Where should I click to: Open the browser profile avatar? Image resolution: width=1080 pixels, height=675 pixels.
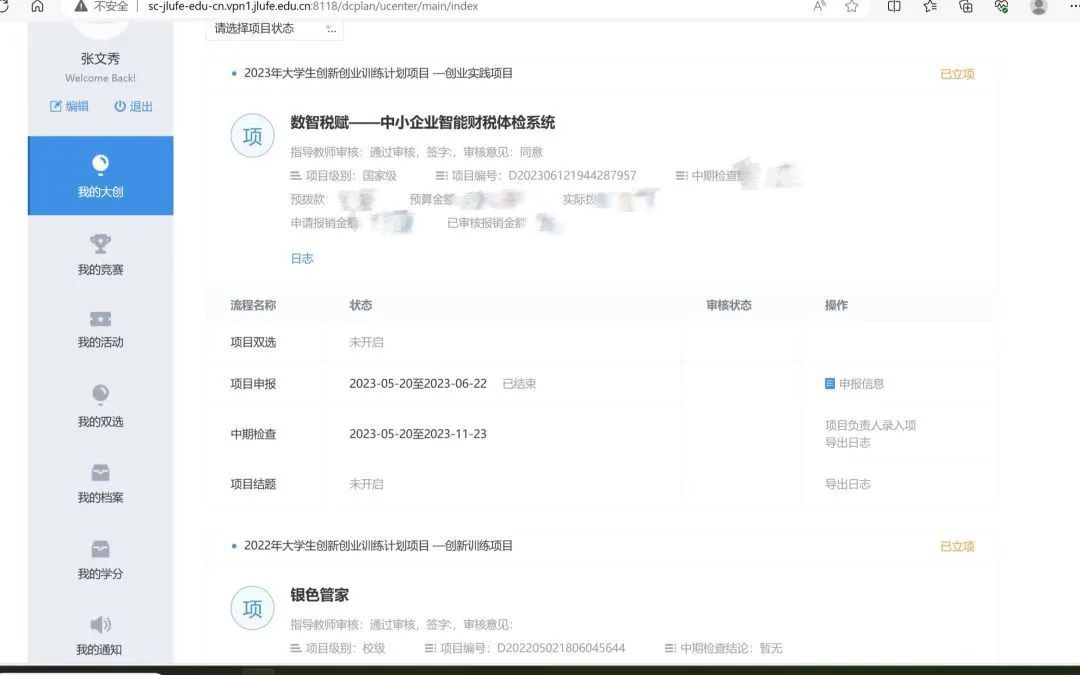click(1039, 6)
